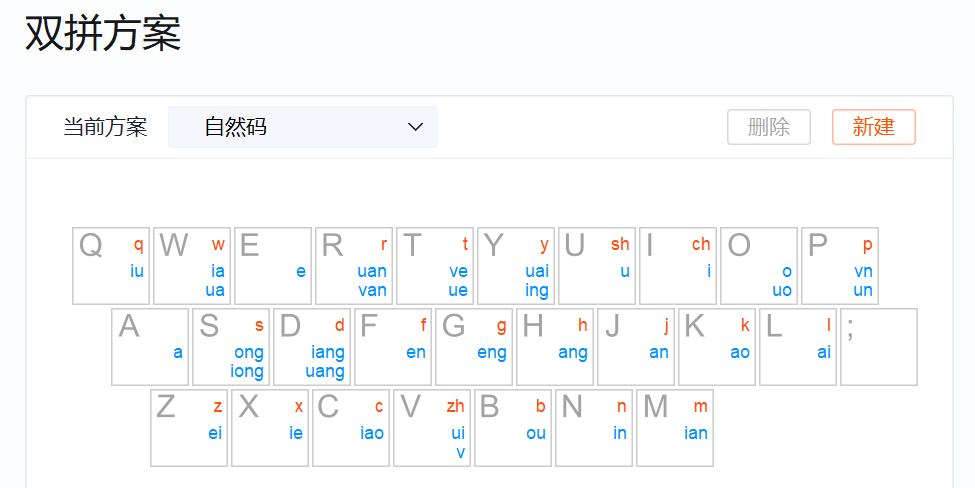Select the K key mapped to ao
The width and height of the screenshot is (975, 488).
[x=717, y=347]
